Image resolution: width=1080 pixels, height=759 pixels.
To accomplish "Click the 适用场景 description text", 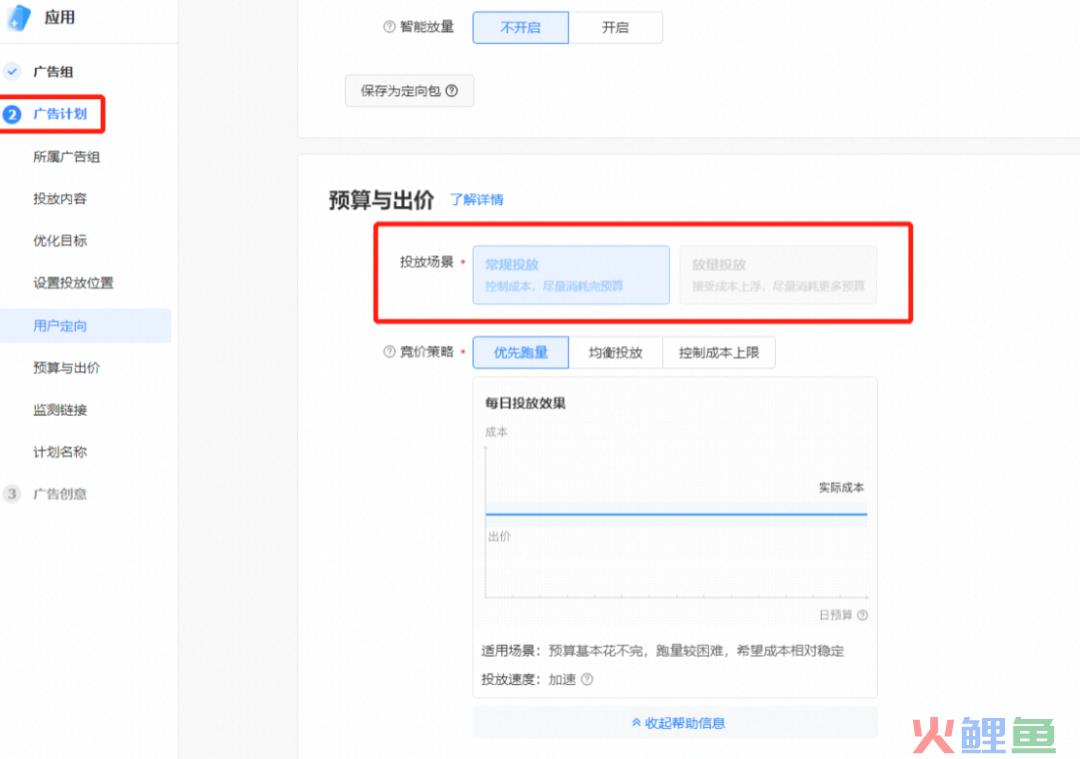I will 663,651.
